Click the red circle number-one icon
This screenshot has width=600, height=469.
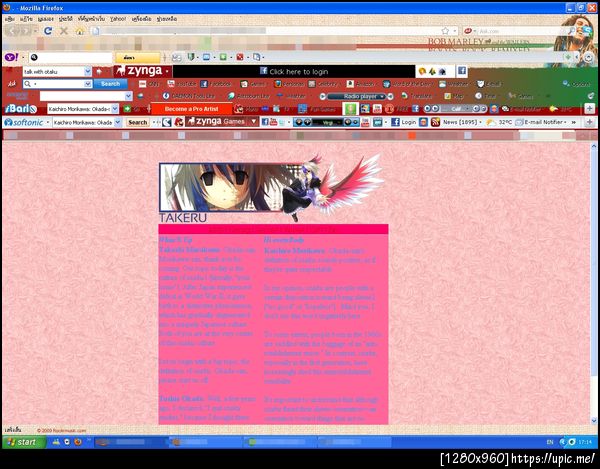tap(389, 109)
